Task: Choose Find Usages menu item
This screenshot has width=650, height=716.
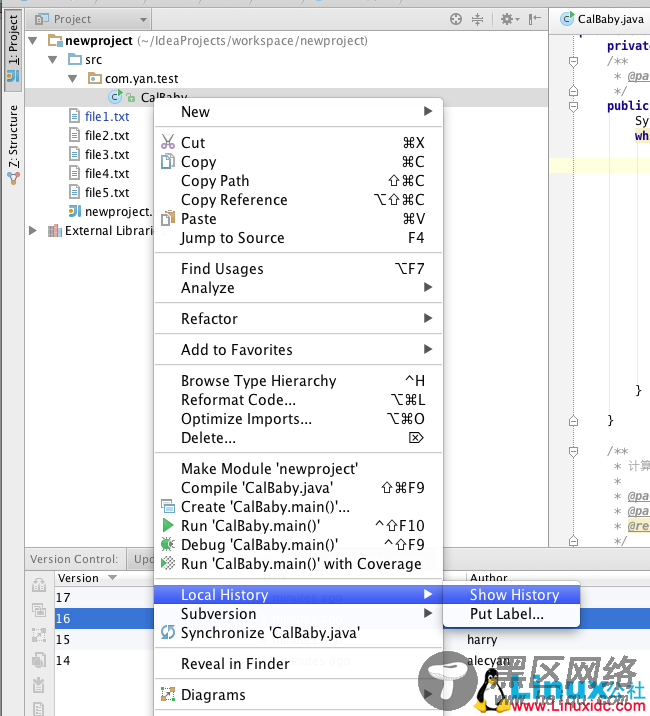Action: coord(298,268)
